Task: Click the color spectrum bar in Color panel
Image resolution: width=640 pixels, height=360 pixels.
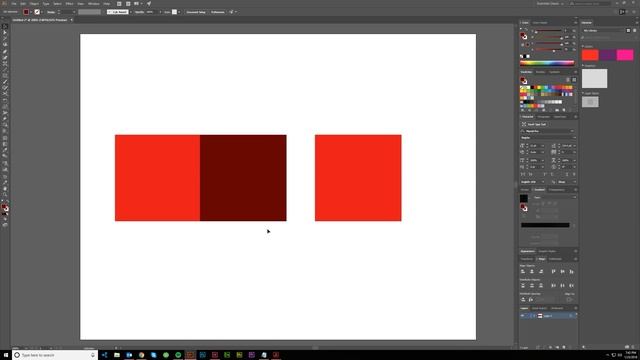Action: (547, 63)
